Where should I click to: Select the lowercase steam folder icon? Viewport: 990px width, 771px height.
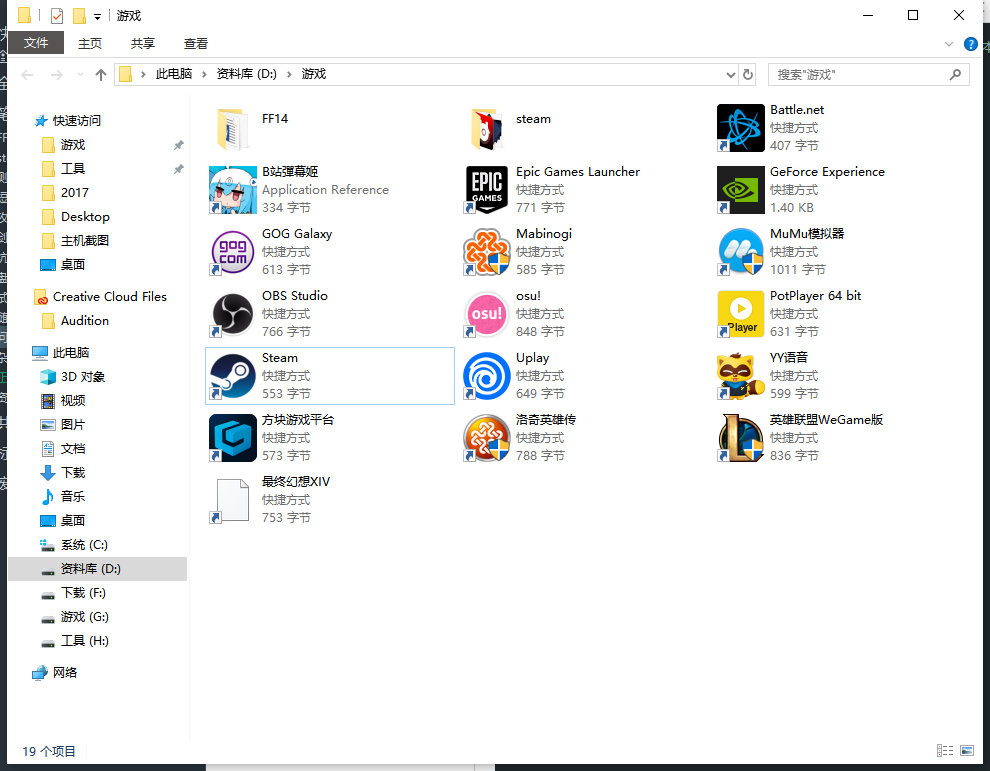pos(487,128)
